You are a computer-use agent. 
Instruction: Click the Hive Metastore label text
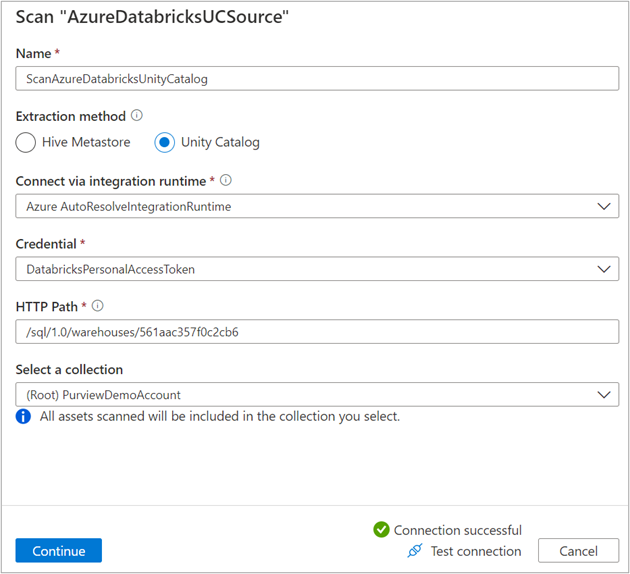tap(86, 142)
